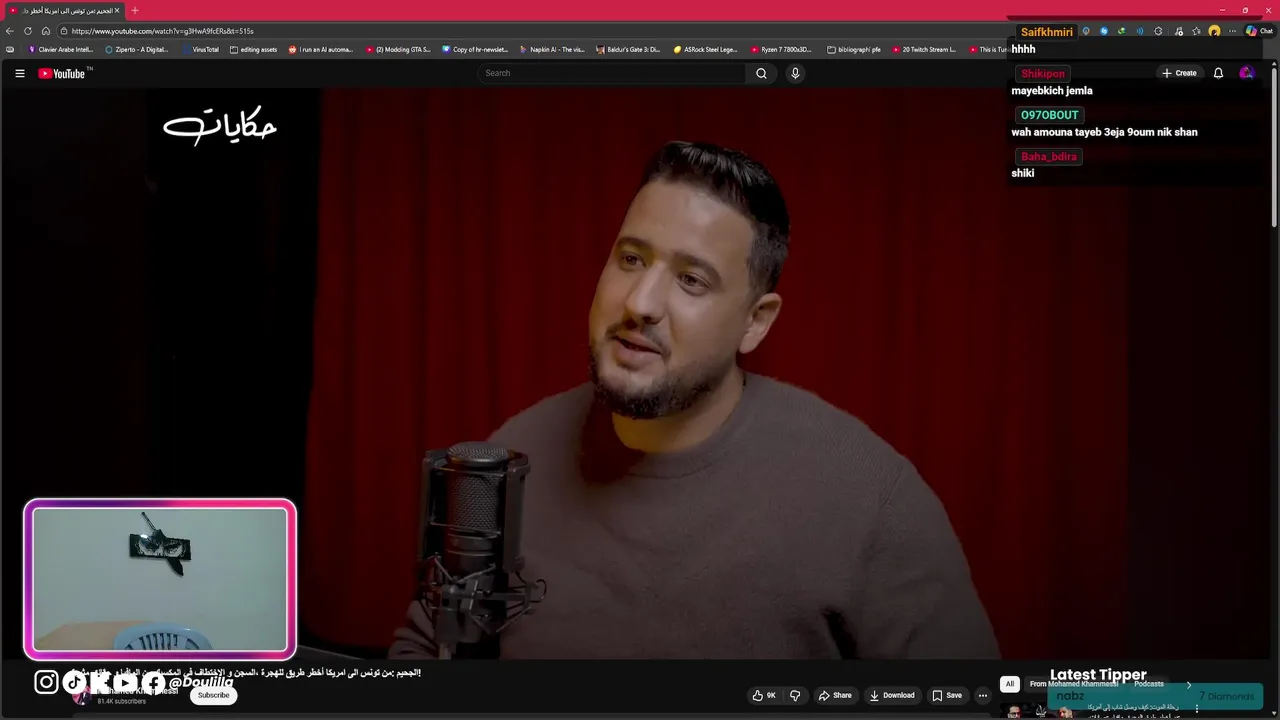Open the three-dot more actions menu
Image resolution: width=1280 pixels, height=720 pixels.
click(x=983, y=695)
